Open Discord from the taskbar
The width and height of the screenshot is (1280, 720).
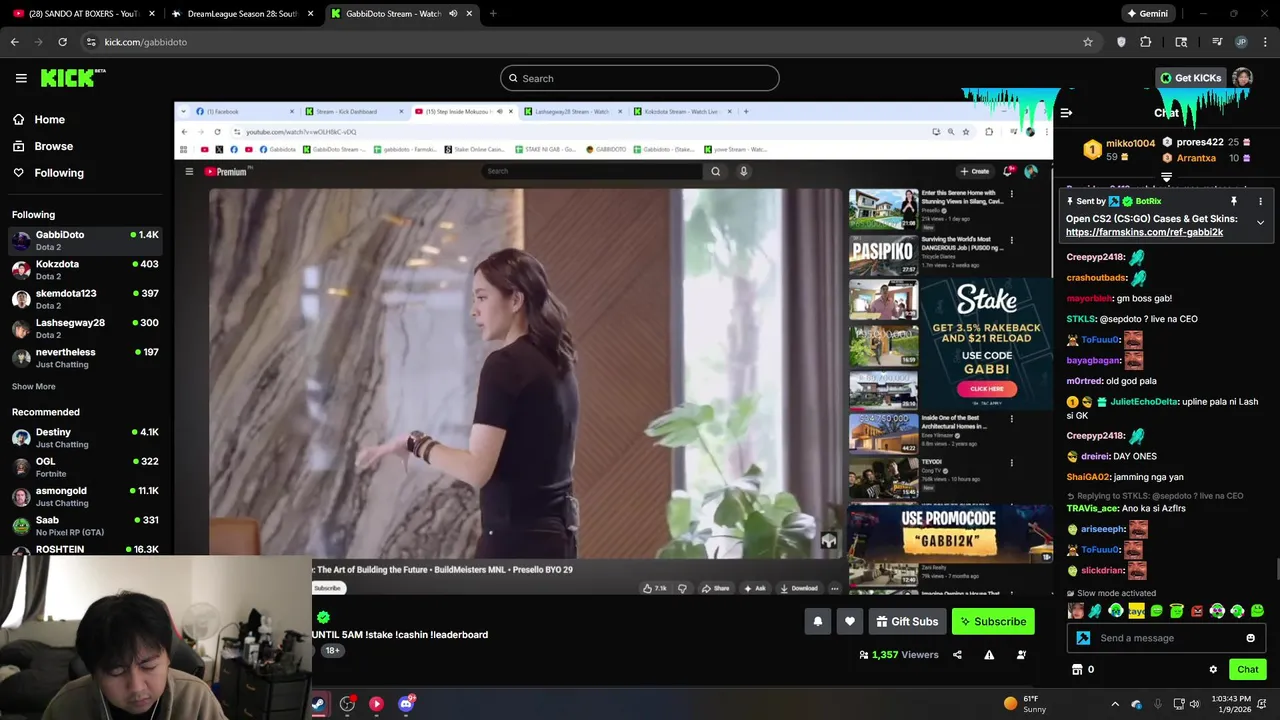[406, 704]
